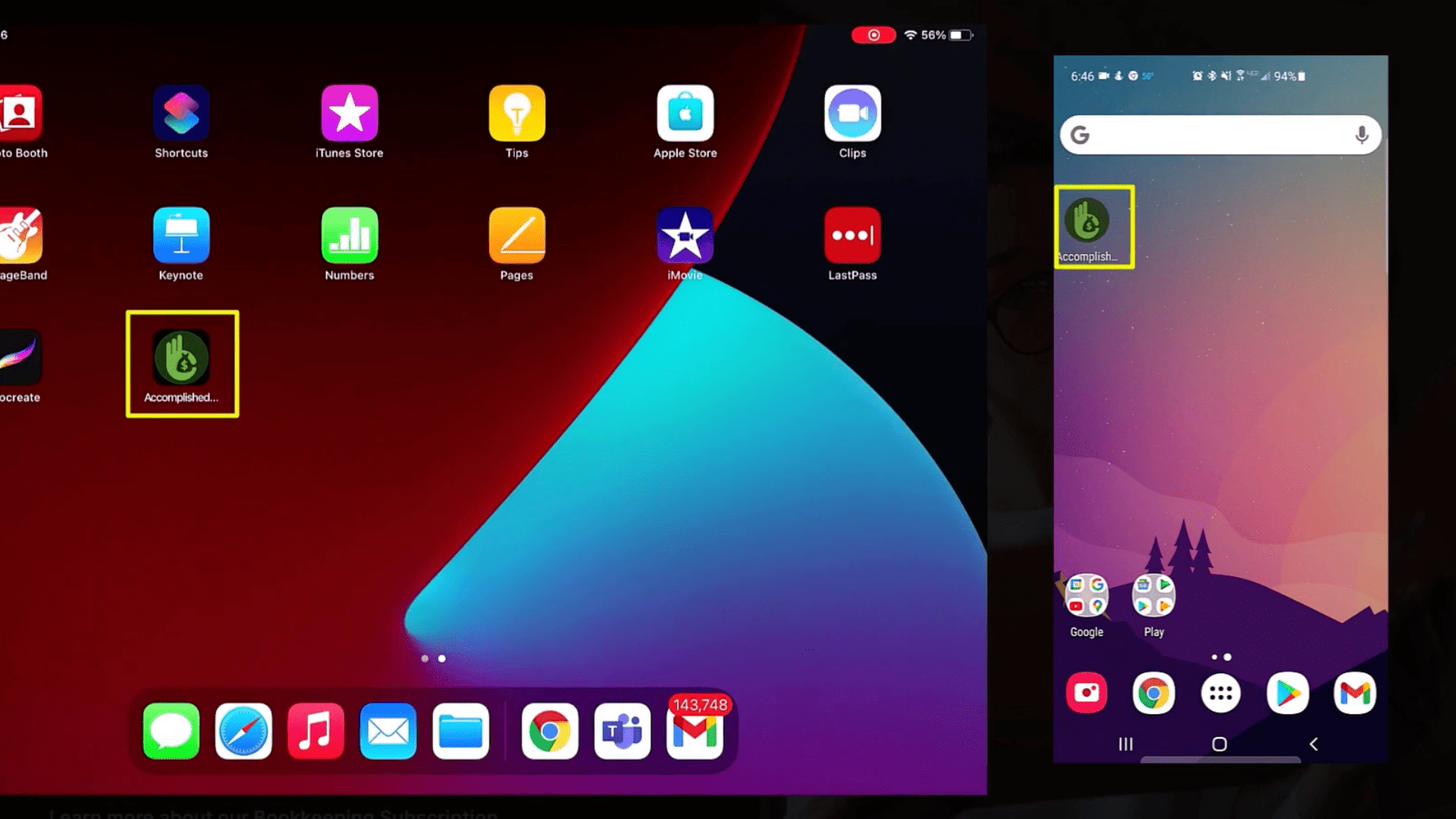The image size is (1456, 819).
Task: Open Google Play Store on Android
Action: (x=1287, y=692)
